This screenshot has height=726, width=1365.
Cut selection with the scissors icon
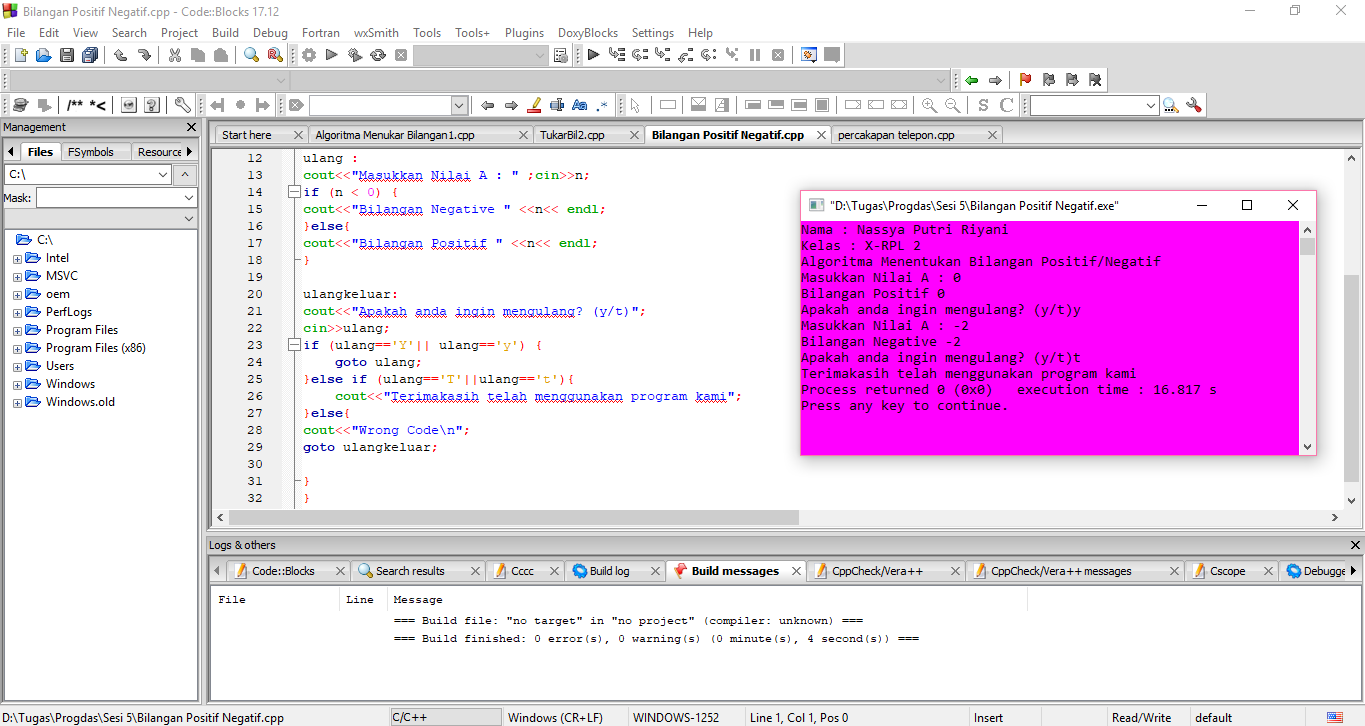[174, 55]
